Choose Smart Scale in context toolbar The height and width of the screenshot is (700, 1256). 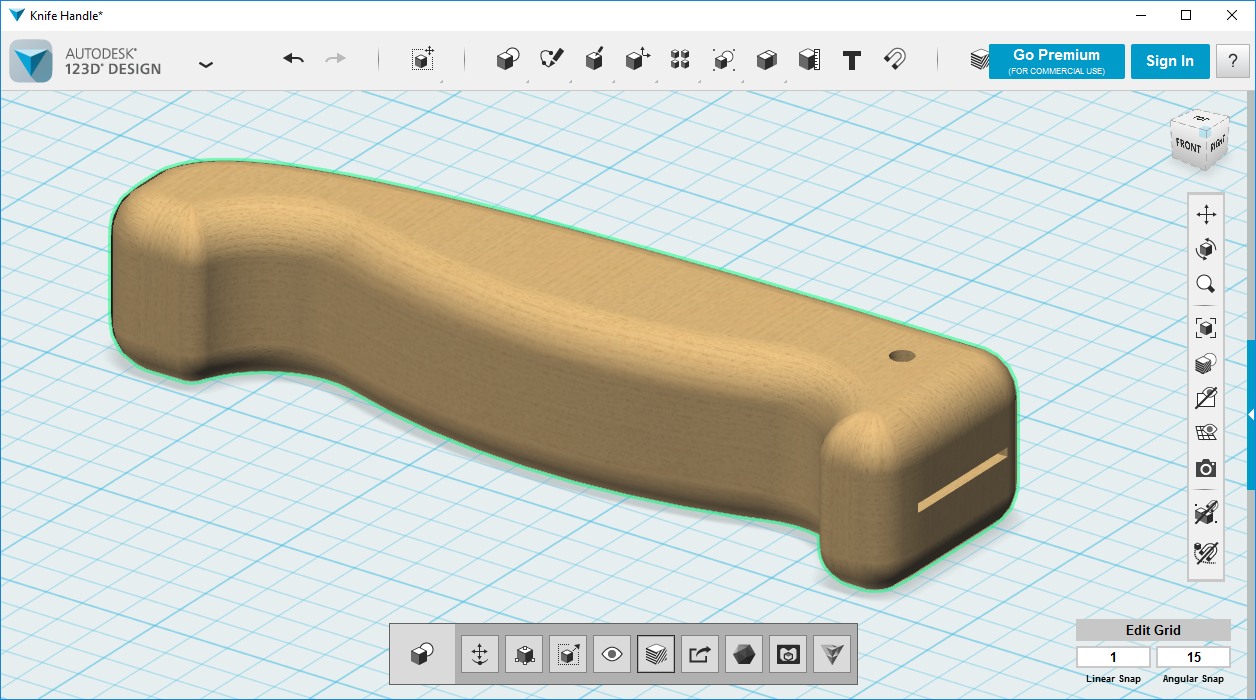[x=567, y=655]
